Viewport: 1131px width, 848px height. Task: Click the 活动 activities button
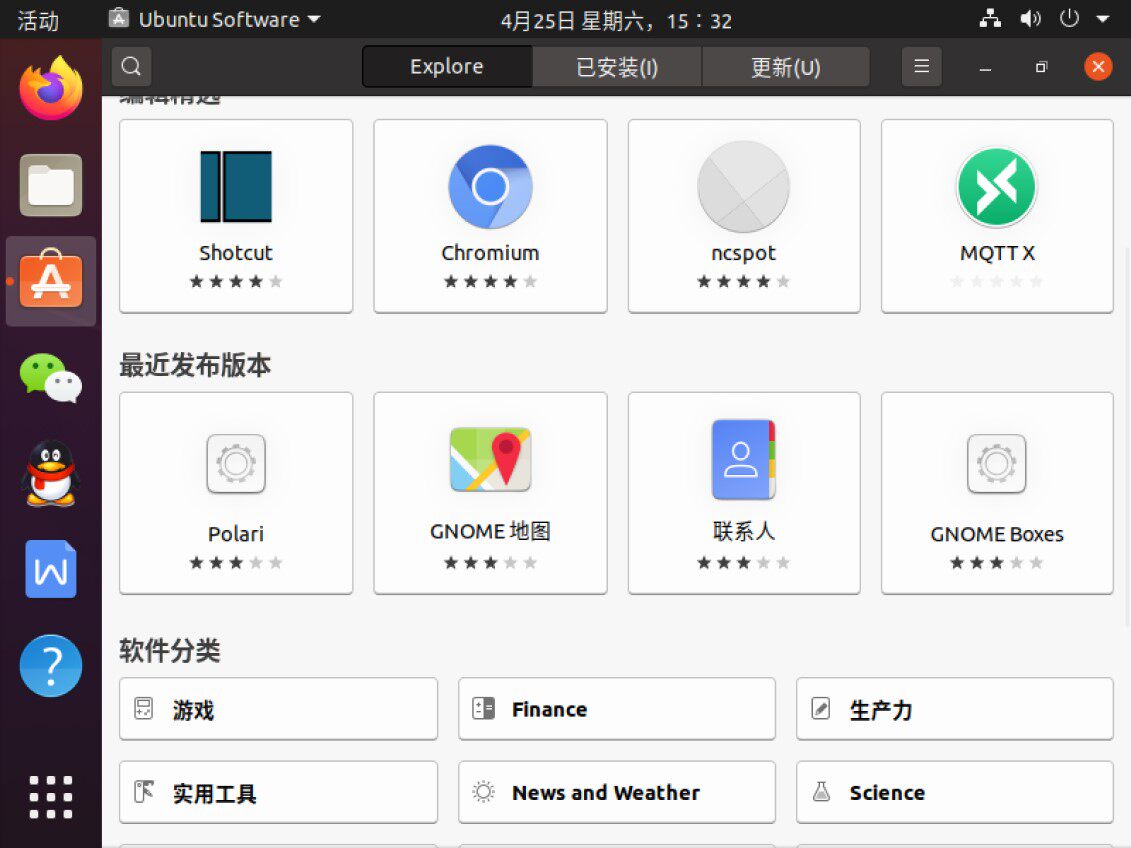tap(38, 20)
